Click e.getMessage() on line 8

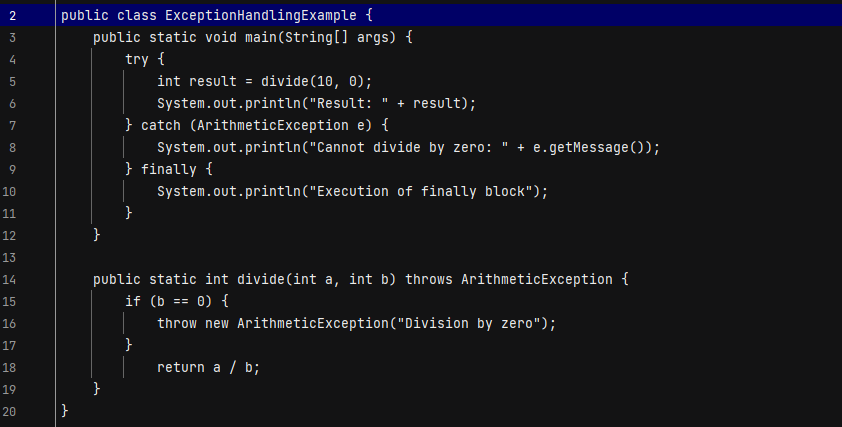[591, 148]
